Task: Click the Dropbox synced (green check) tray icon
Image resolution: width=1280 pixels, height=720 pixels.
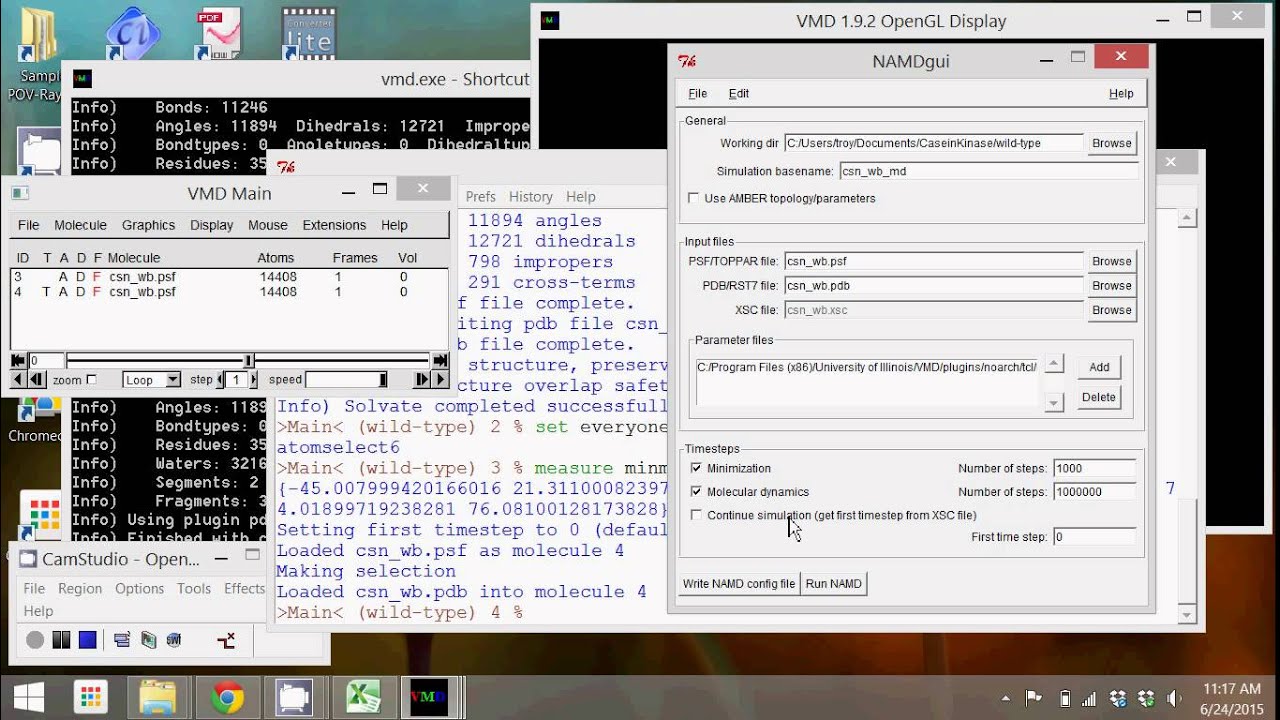Action: pos(1147,699)
